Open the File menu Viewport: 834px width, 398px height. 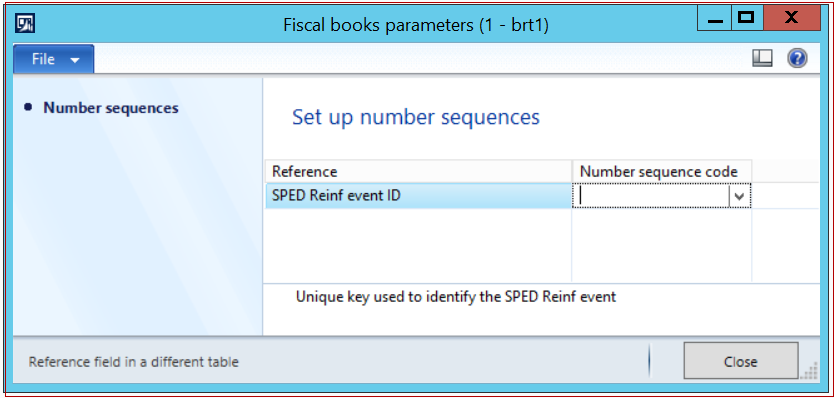(54, 59)
